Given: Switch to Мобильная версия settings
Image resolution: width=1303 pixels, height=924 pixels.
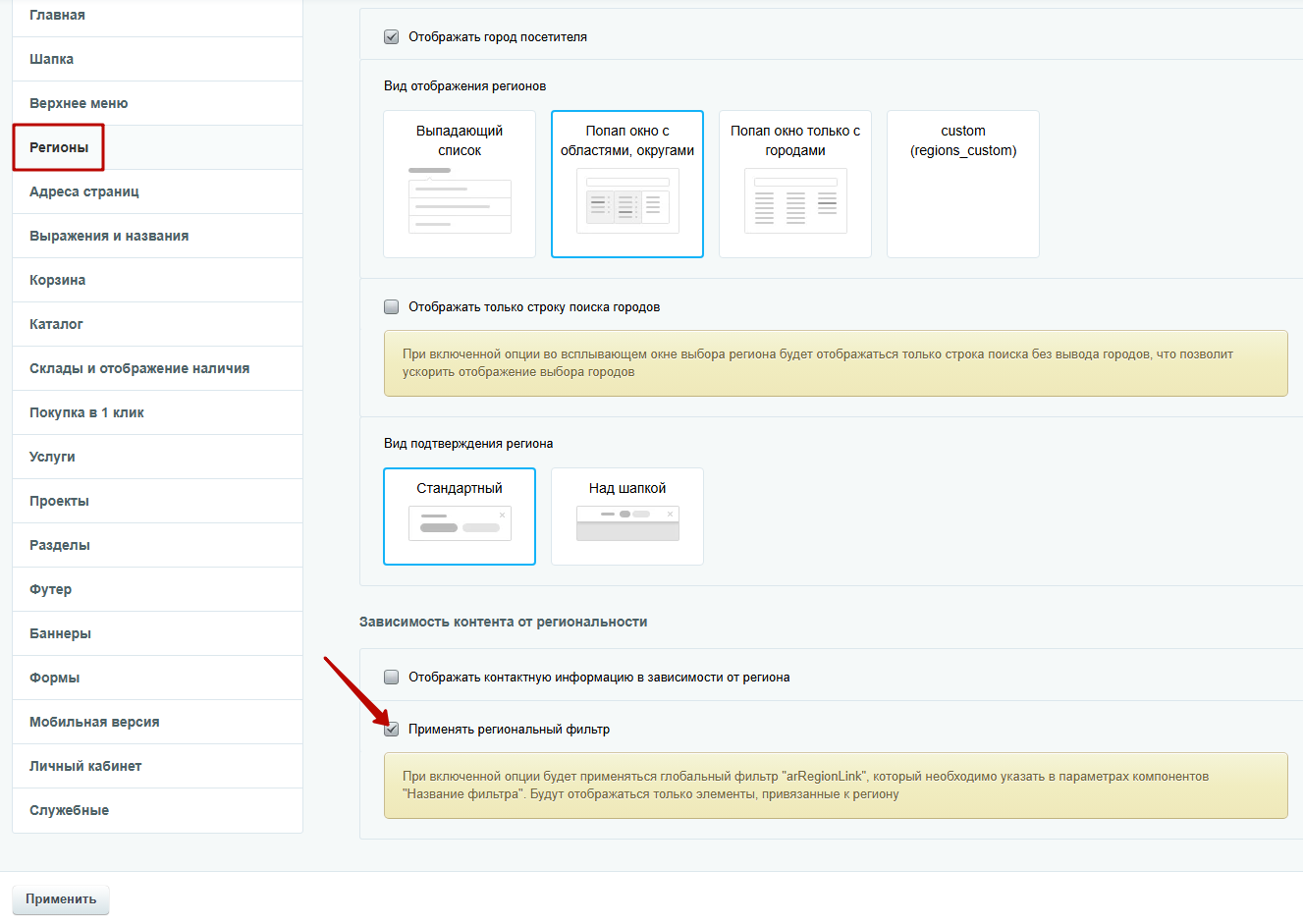Looking at the screenshot, I should click(157, 722).
